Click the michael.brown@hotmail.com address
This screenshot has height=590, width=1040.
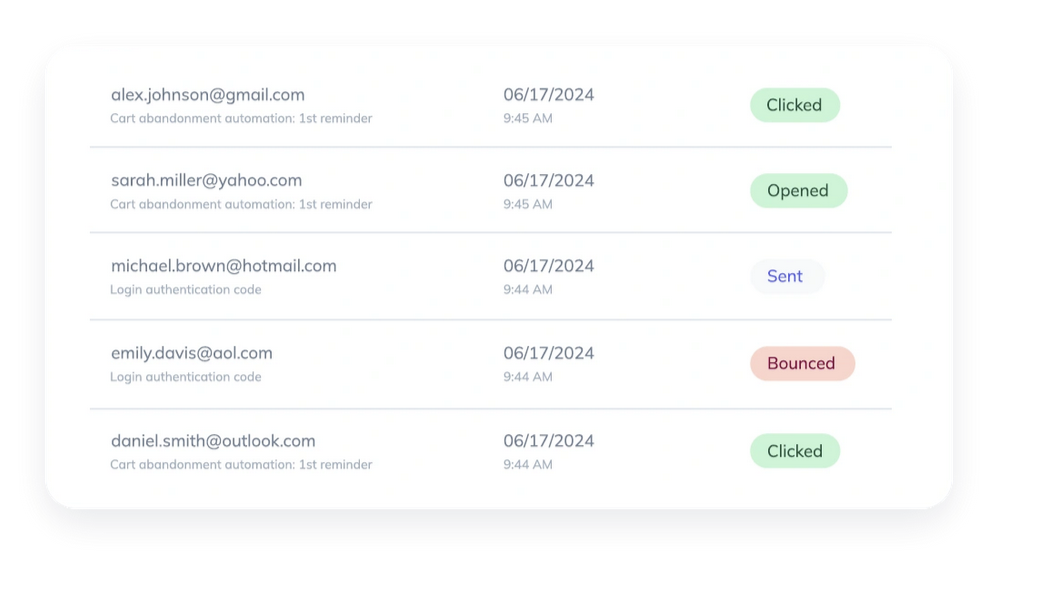223,266
